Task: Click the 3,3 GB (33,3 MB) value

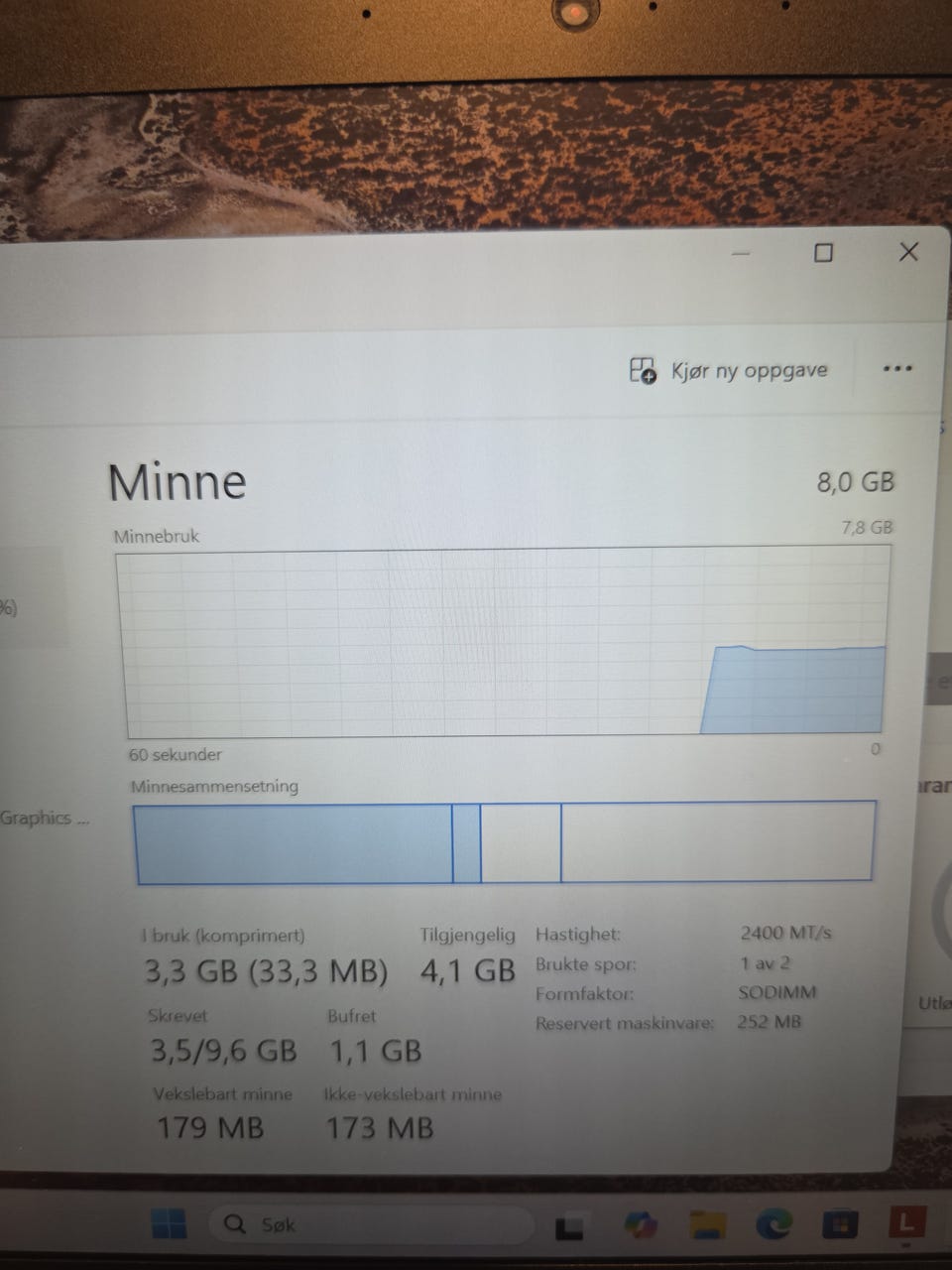Action: [x=266, y=970]
